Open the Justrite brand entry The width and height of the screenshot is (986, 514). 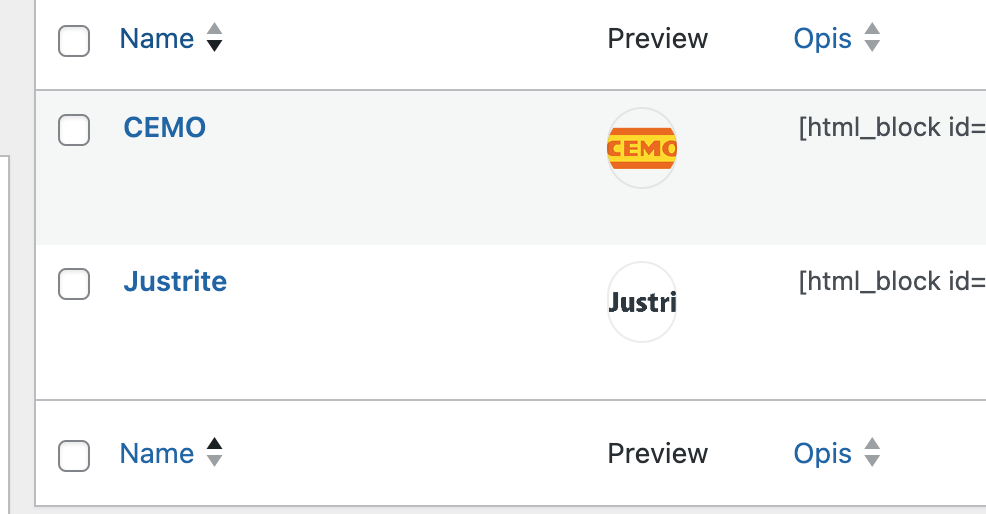pos(175,281)
